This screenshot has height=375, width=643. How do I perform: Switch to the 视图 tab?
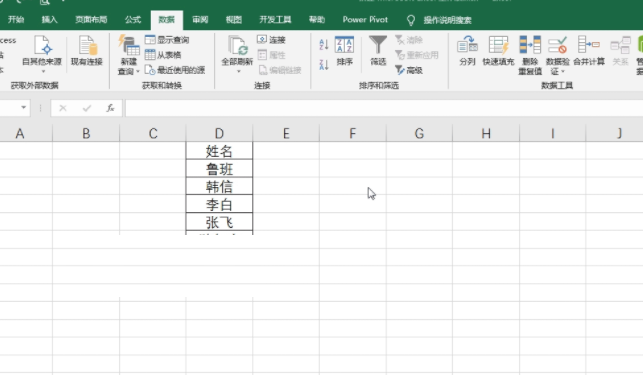click(234, 20)
